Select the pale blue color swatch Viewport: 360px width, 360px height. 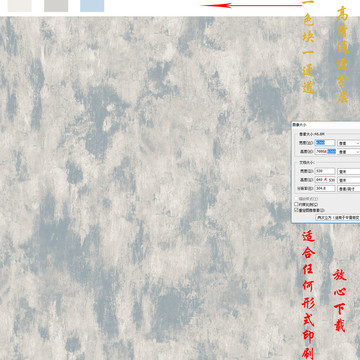(92, 6)
